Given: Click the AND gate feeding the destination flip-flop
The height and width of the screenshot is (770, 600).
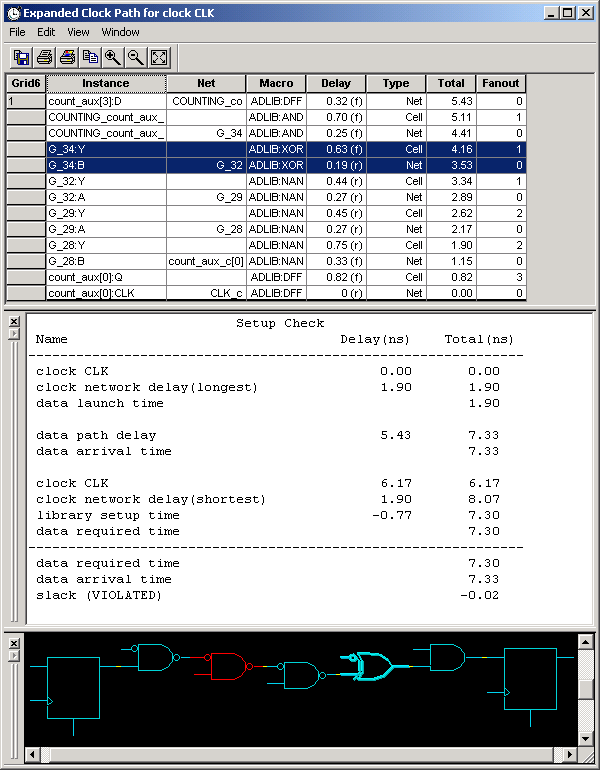Looking at the screenshot, I should 447,658.
